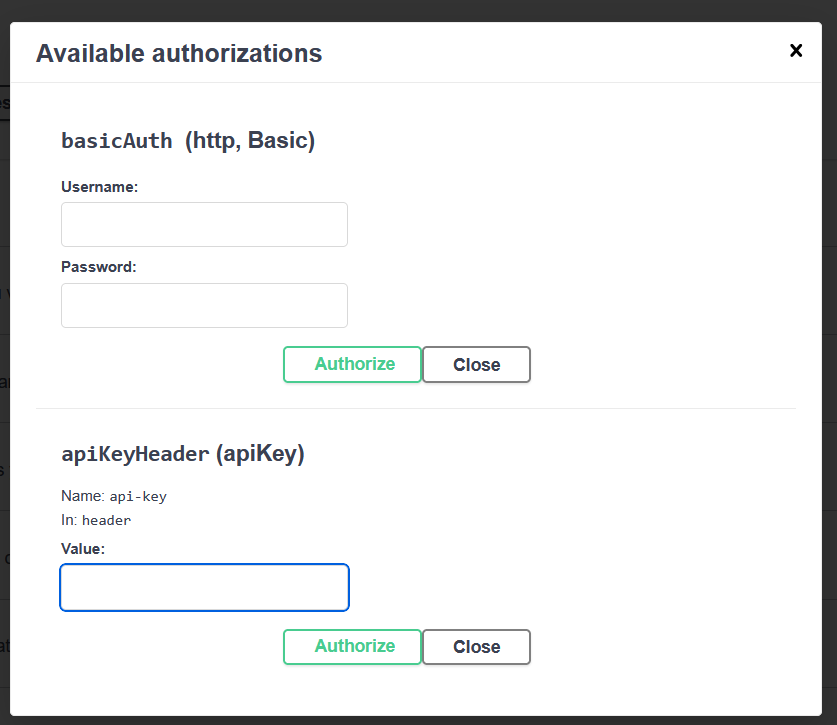Viewport: 837px width, 725px height.
Task: Focus the api-key Value input box
Action: [x=204, y=587]
